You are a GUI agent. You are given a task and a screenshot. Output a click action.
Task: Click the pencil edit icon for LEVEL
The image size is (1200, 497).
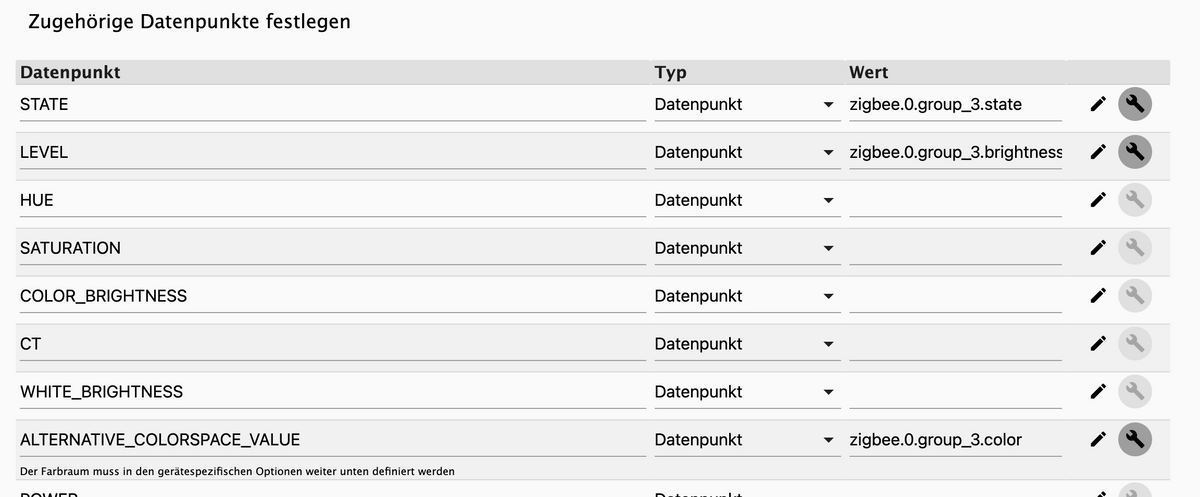coord(1098,152)
